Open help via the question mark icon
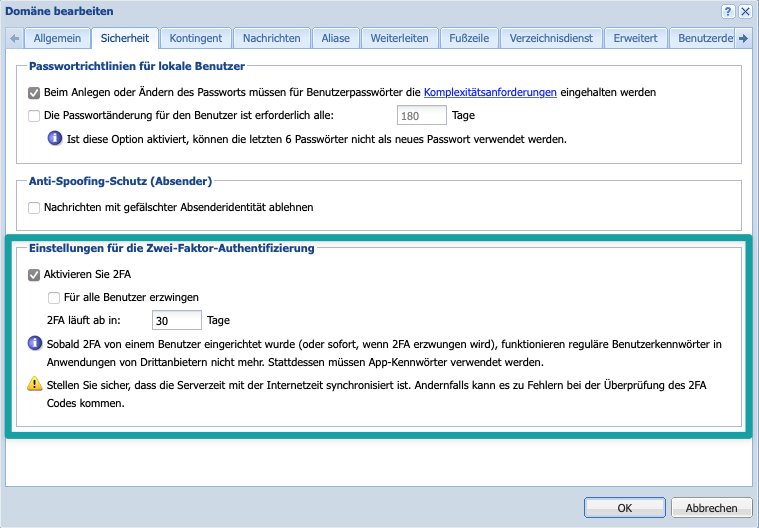 click(728, 12)
